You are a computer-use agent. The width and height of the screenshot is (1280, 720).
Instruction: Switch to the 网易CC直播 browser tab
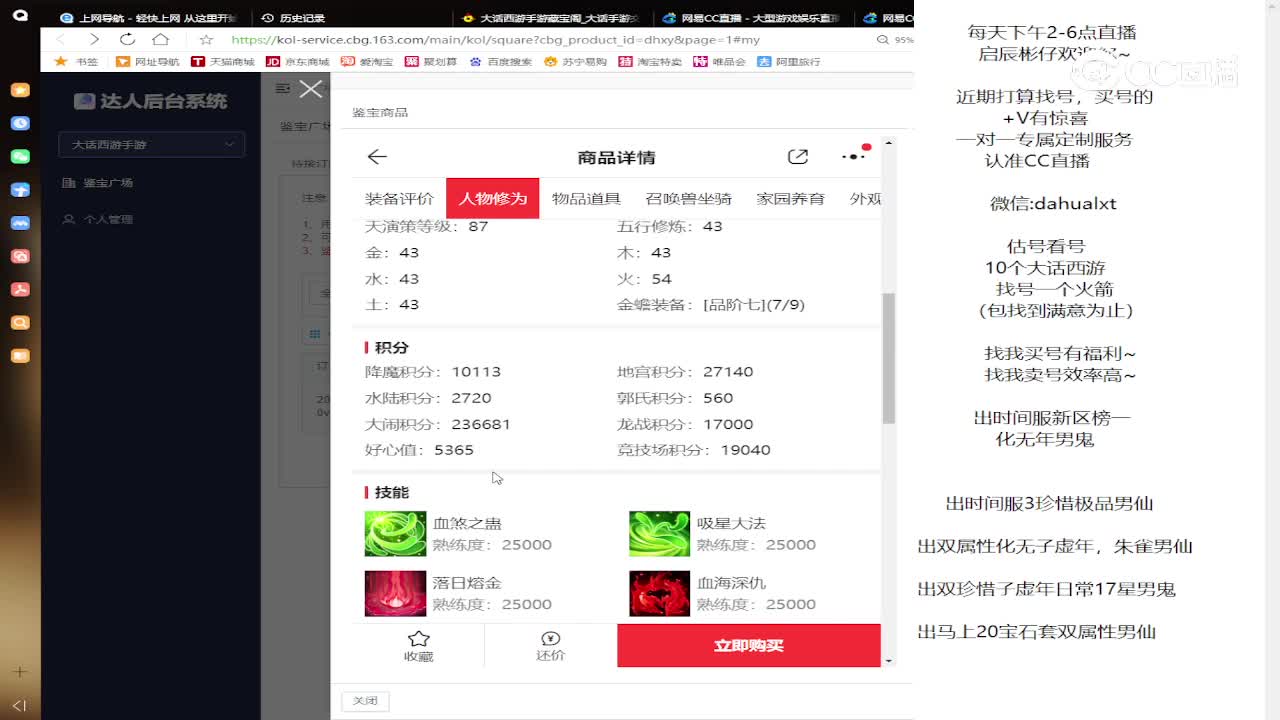pyautogui.click(x=749, y=18)
